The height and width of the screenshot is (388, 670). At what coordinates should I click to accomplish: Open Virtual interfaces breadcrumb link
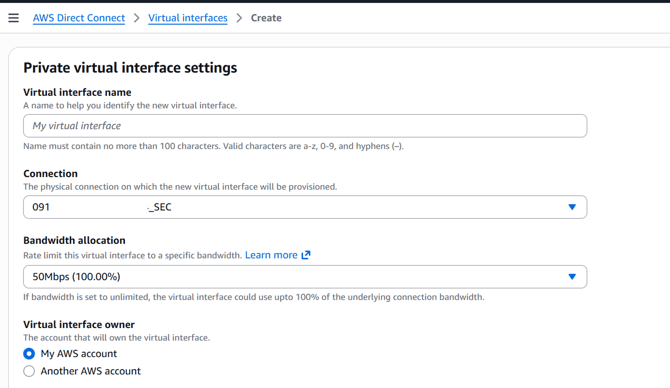pyautogui.click(x=188, y=18)
